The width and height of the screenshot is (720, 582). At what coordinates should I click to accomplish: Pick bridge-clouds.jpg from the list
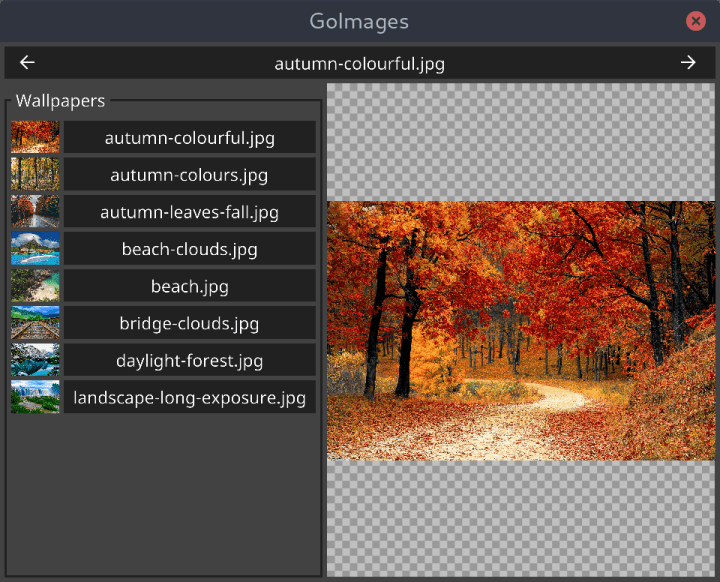tap(189, 323)
